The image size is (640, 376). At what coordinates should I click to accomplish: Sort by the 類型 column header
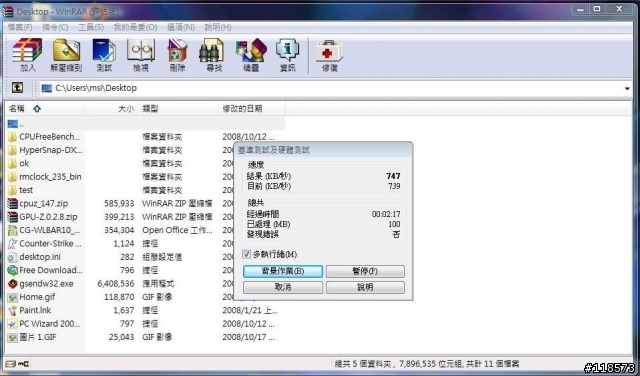[178, 109]
